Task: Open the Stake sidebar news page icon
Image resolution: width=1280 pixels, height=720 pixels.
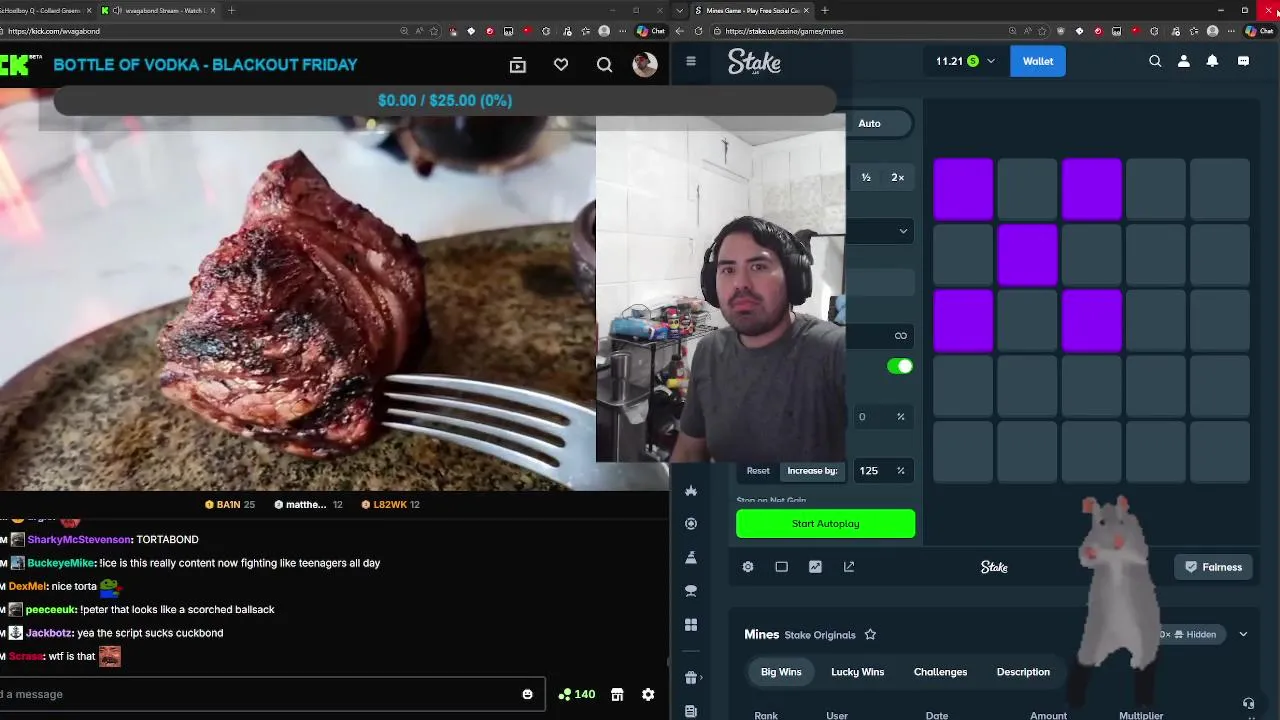Action: [x=691, y=711]
